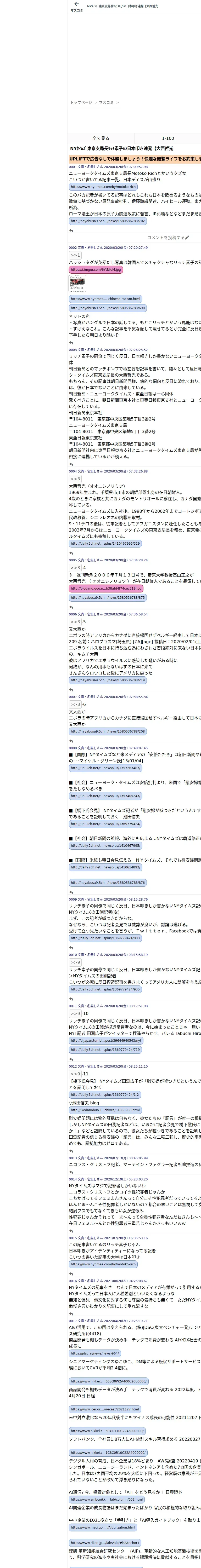
Task: Open the blogimg.goo.ne.jp image link
Action: [106, 589]
